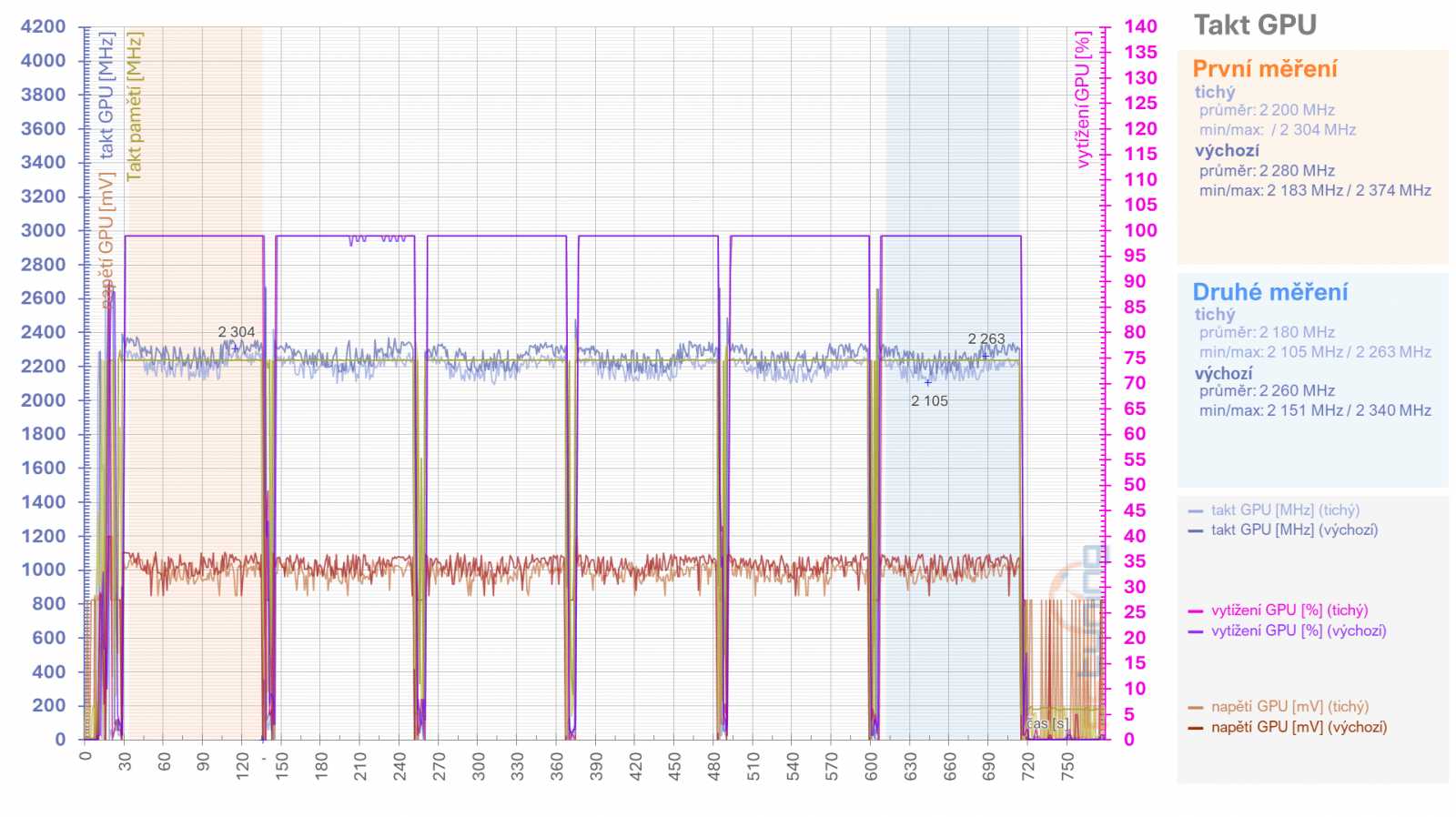The height and width of the screenshot is (817, 1456).
Task: Select the 'Druhé měření' heading
Action: [x=1270, y=292]
